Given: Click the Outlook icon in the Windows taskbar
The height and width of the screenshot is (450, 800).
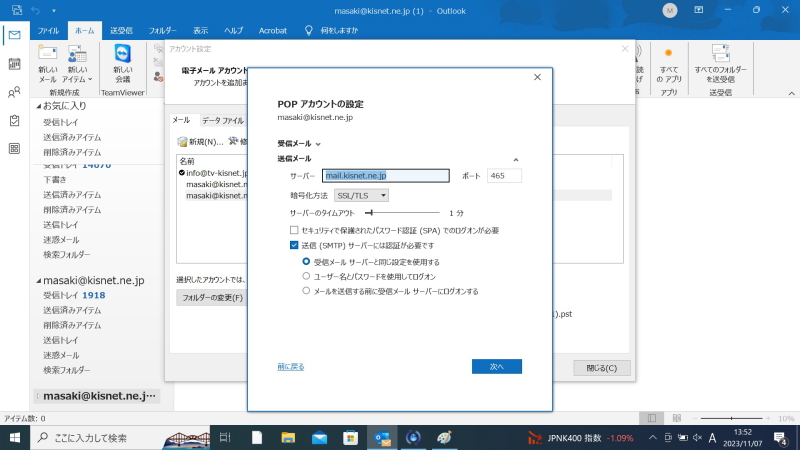Looking at the screenshot, I should tap(381, 438).
